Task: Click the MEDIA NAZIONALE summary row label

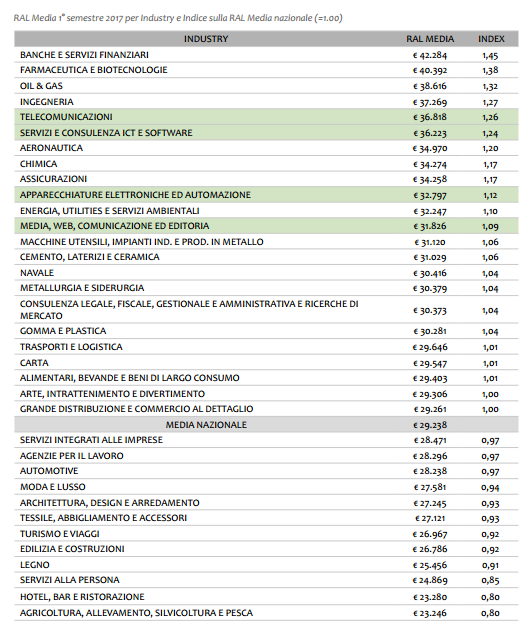Action: point(206,425)
